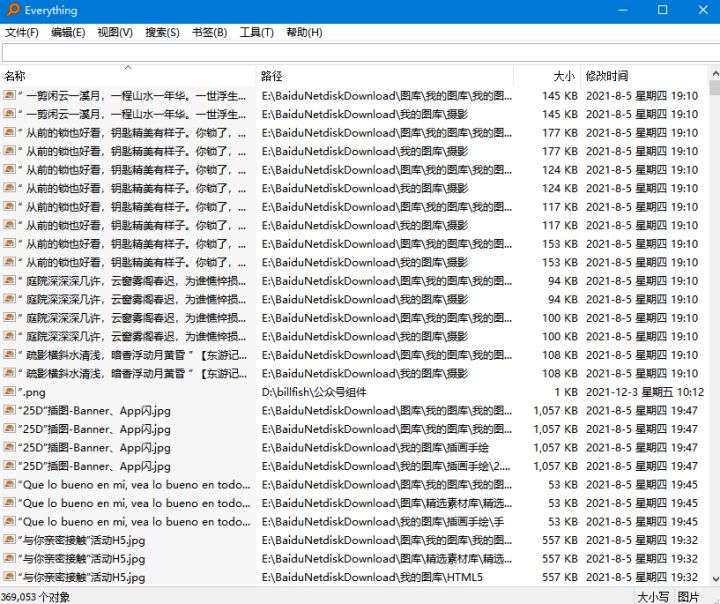The height and width of the screenshot is (604, 720).
Task: Open the 文件(F) menu
Action: pyautogui.click(x=21, y=32)
